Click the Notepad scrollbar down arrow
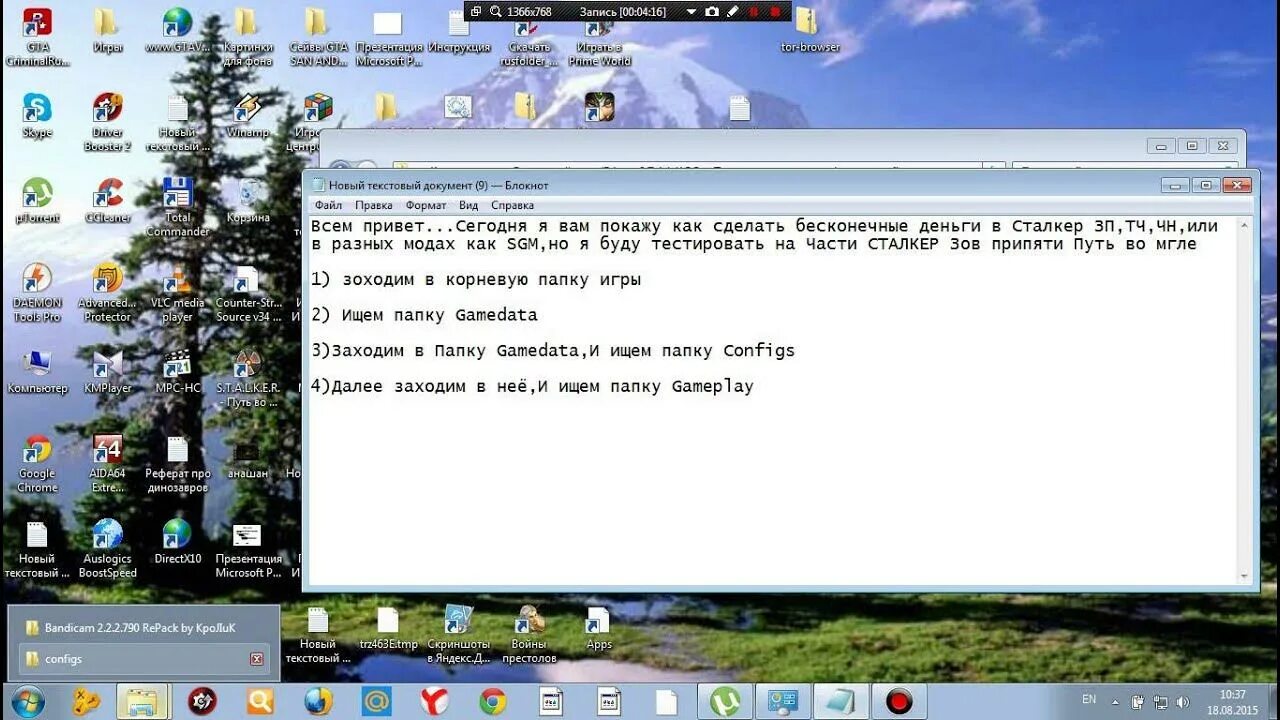The width and height of the screenshot is (1280, 720). click(1244, 576)
